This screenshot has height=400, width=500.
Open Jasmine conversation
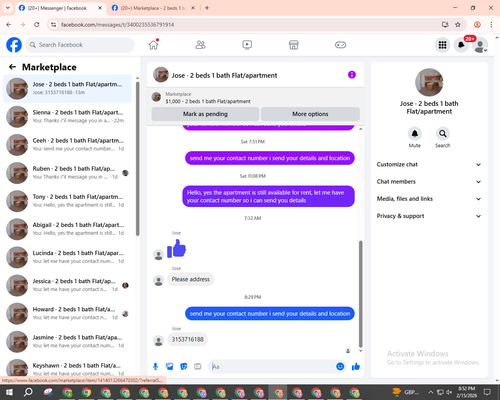(67, 341)
